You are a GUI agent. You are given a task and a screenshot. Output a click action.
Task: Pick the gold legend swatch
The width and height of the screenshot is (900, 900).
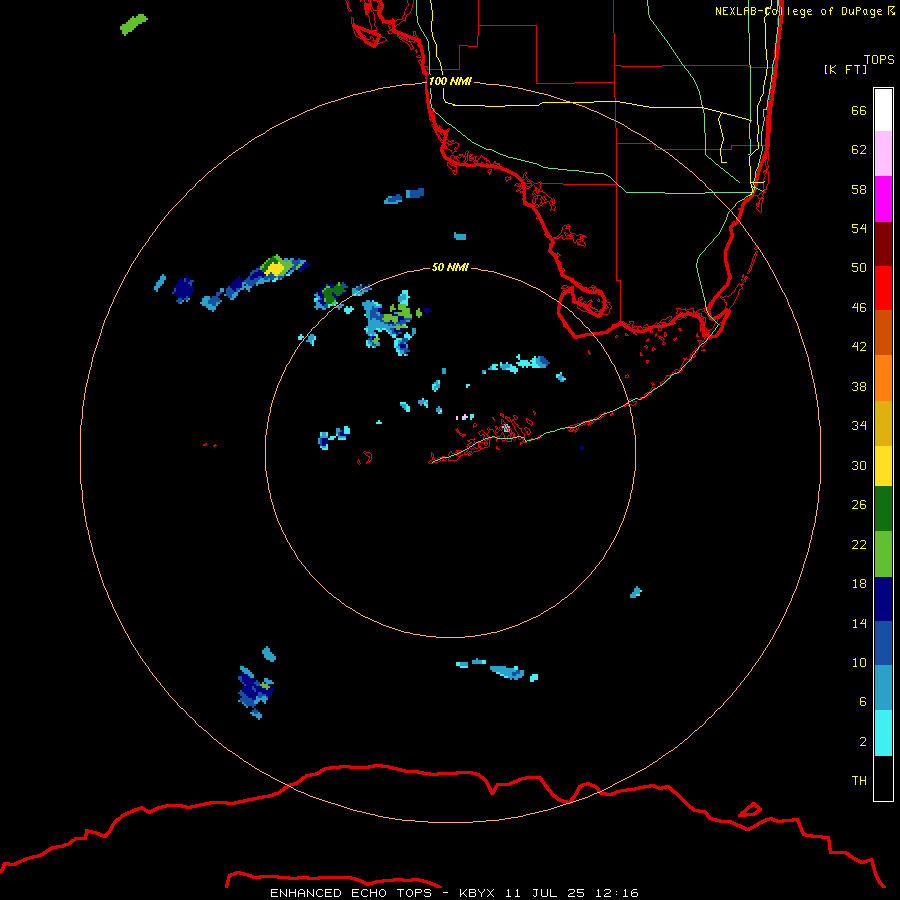point(883,424)
